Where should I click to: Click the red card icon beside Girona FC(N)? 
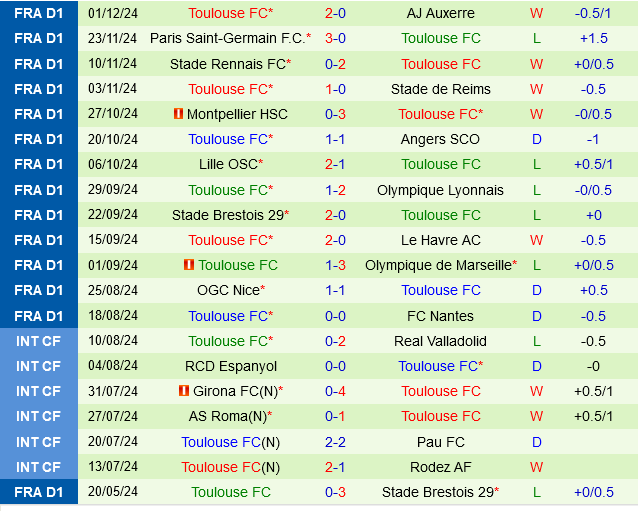(x=183, y=391)
